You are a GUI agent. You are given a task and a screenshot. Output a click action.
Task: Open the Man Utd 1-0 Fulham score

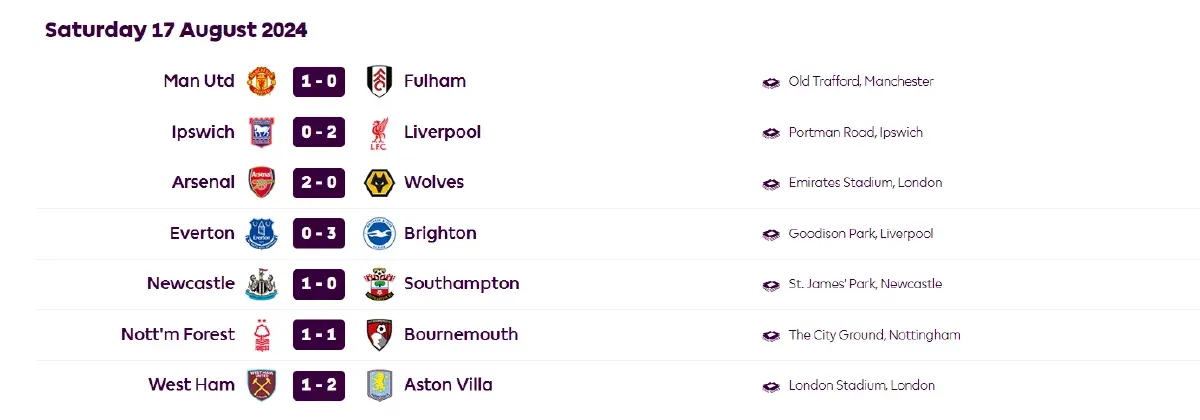319,81
